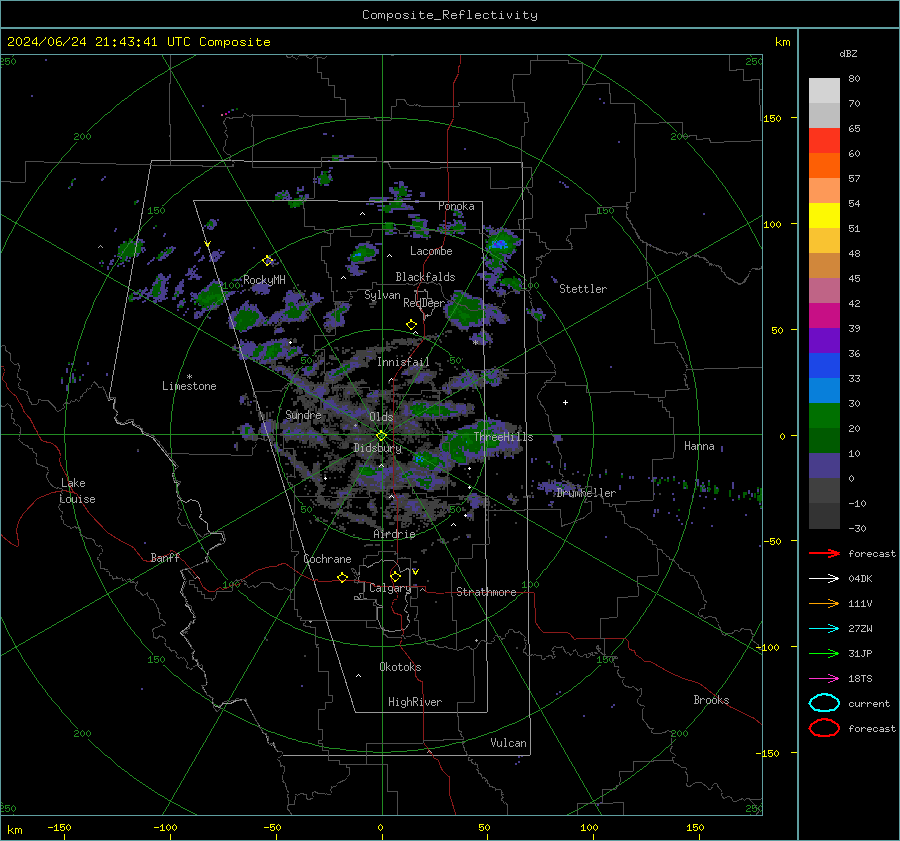Select the orange 111V arrow icon
Screen dimensions: 900x841
click(x=824, y=603)
